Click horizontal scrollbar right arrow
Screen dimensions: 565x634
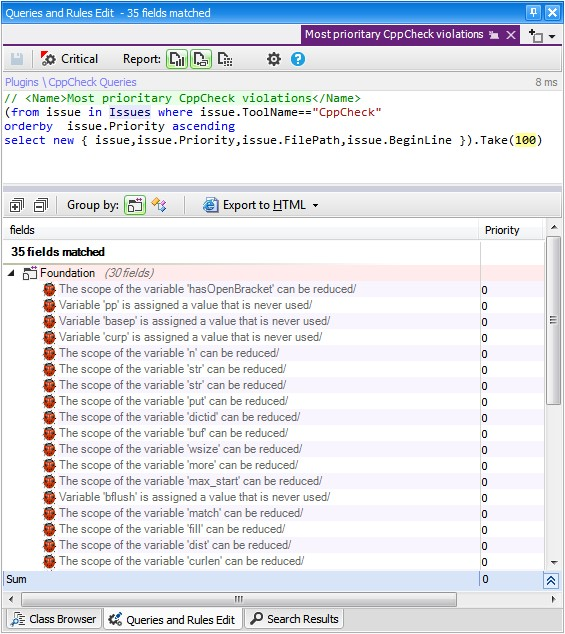point(554,599)
